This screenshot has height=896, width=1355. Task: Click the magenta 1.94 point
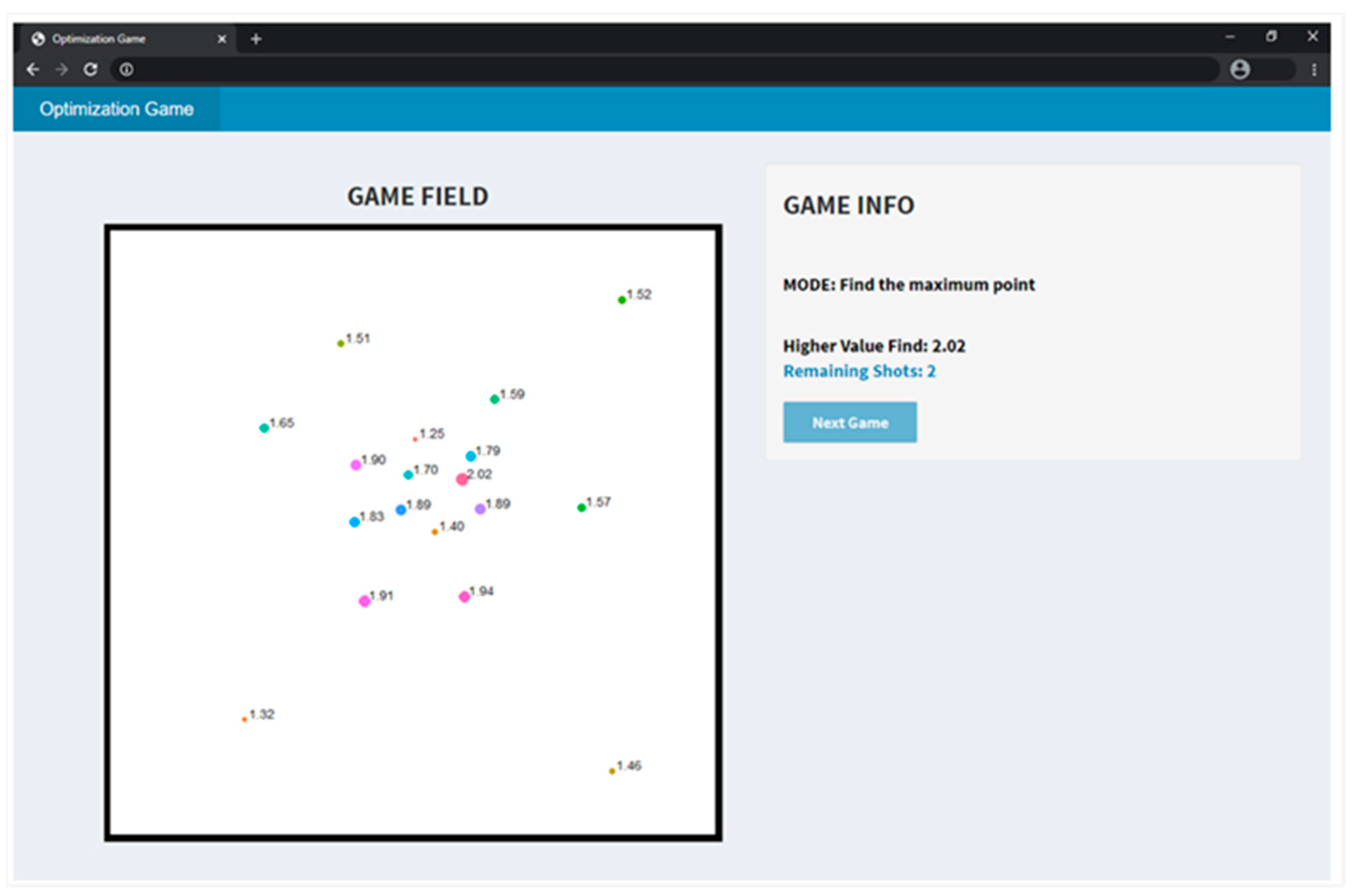coord(464,597)
